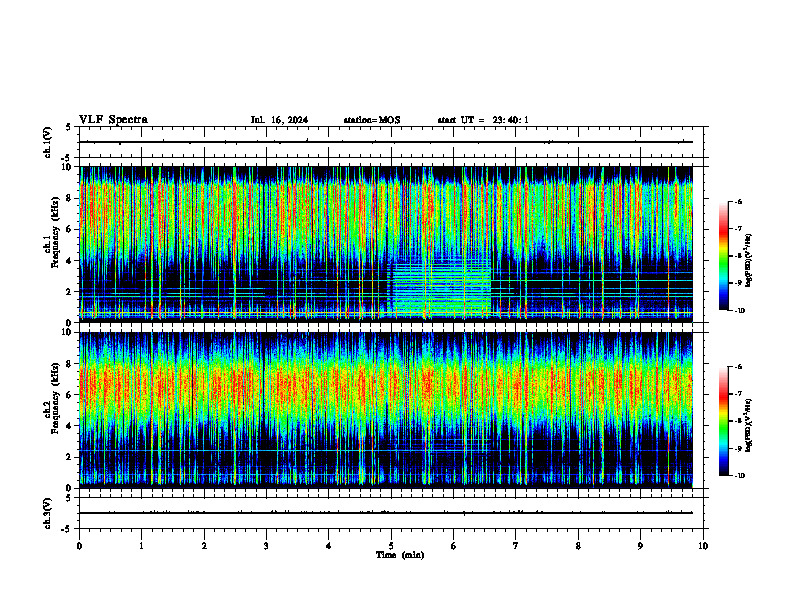Image resolution: width=792 pixels, height=612 pixels.
Task: Click the "-6" label on ch.1 color bar
Action: tap(737, 201)
